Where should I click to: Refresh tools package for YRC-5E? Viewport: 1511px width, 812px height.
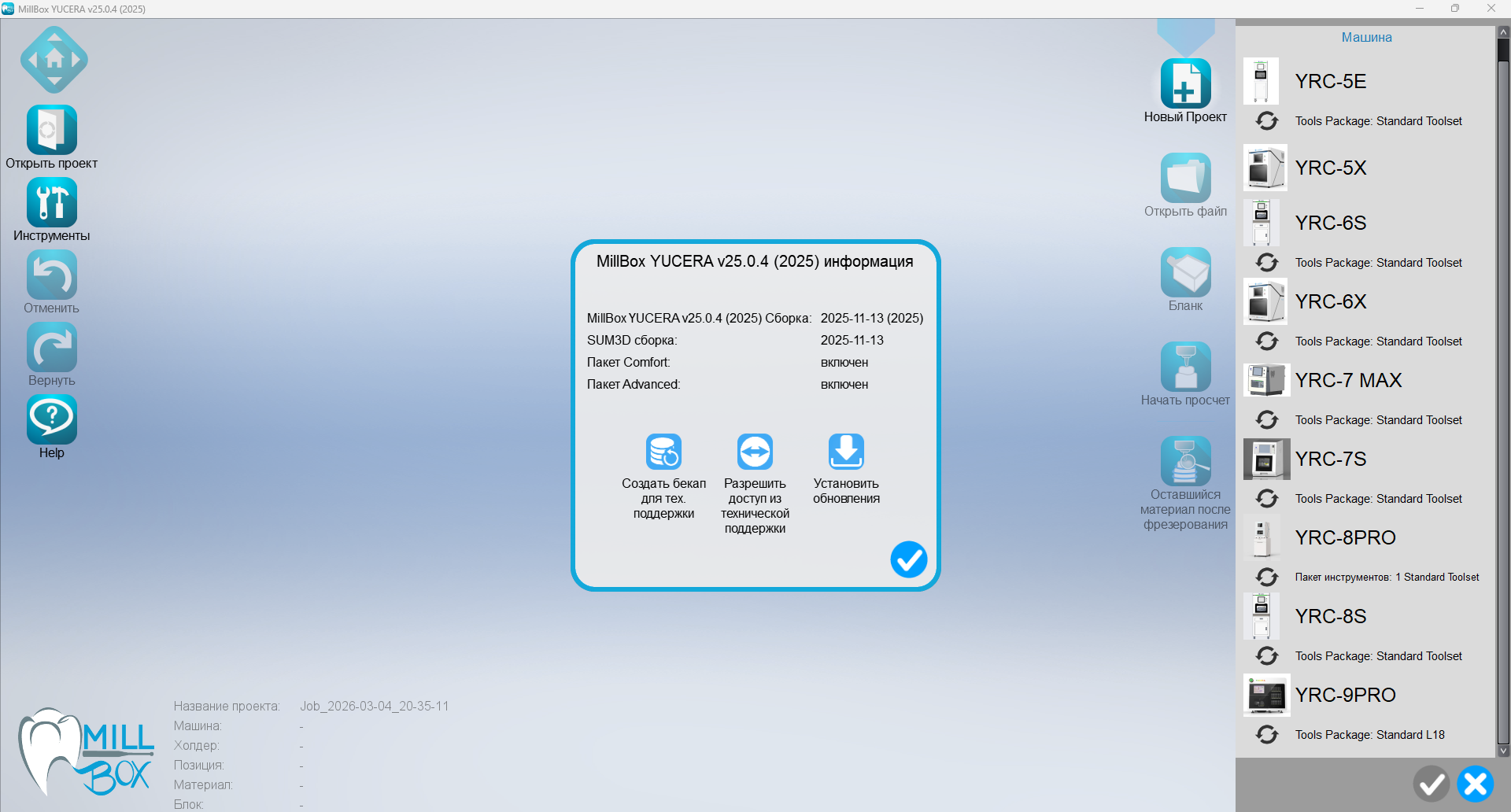point(1267,121)
